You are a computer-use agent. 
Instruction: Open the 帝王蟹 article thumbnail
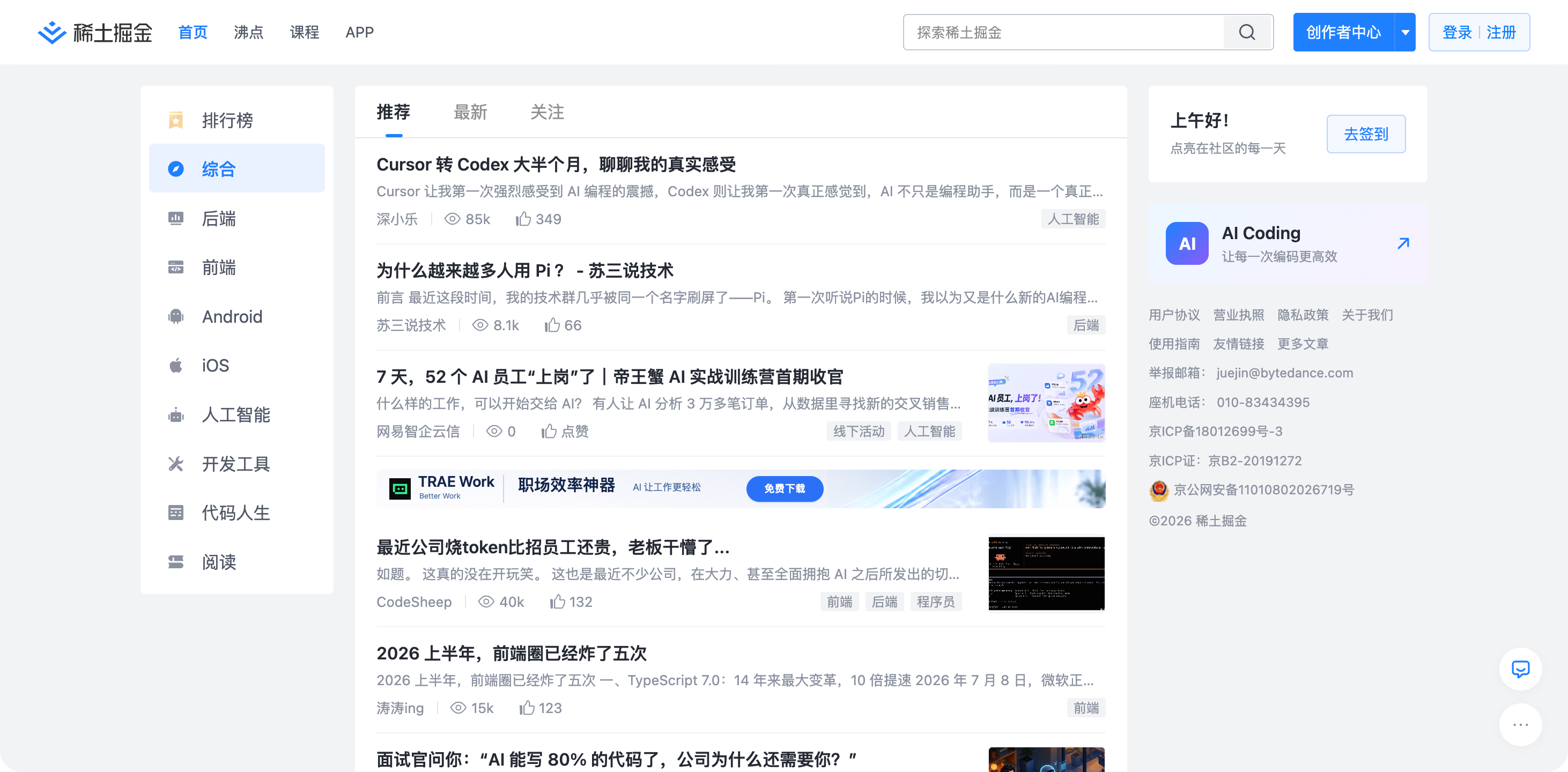click(x=1046, y=403)
